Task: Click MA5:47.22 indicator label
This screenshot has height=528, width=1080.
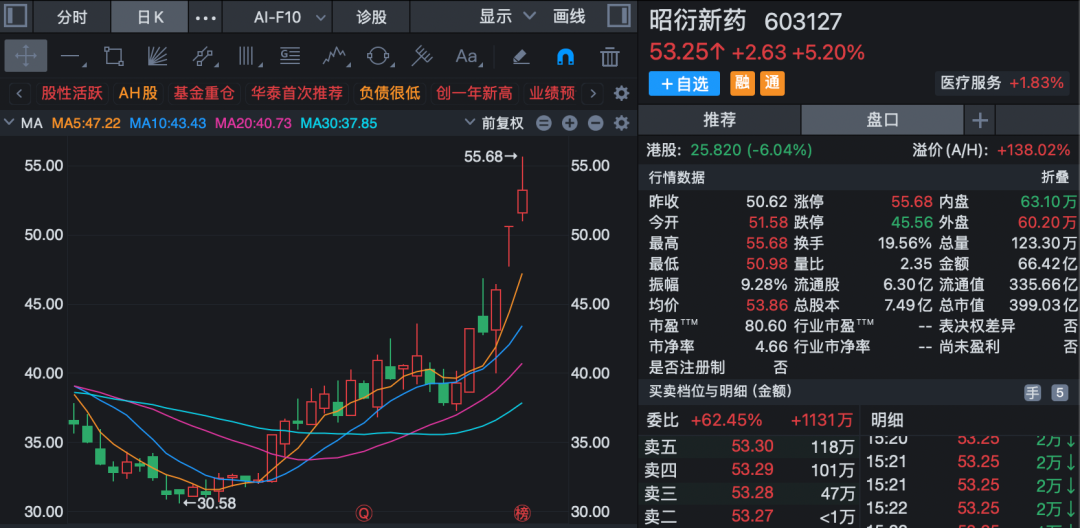Action: pyautogui.click(x=86, y=123)
